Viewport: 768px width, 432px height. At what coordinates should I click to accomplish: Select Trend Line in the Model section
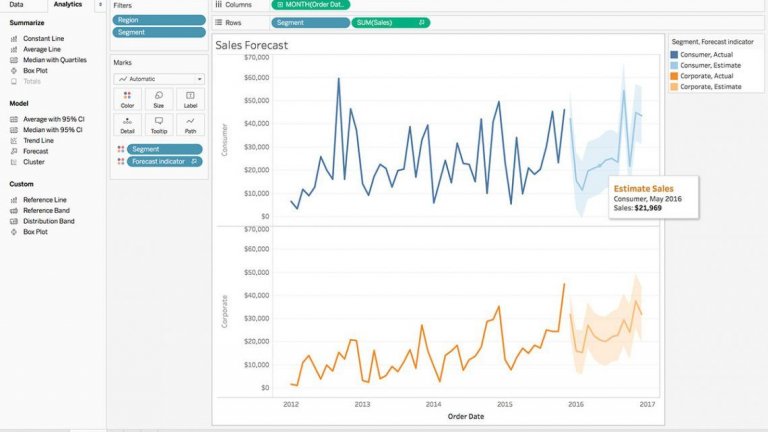[x=38, y=140]
